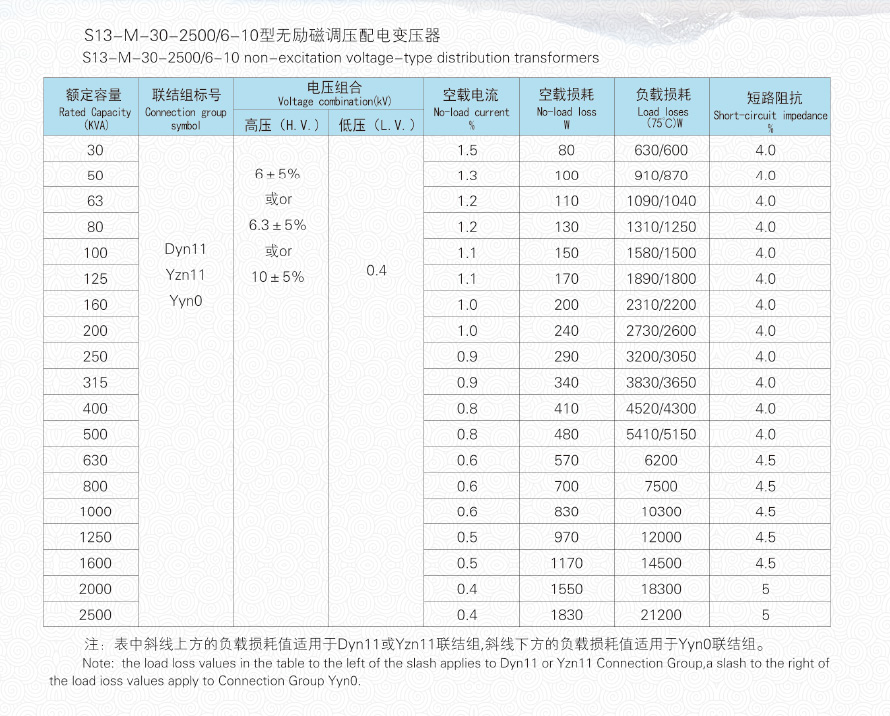Click the Connection group symbol header
890x716 pixels.
pos(185,105)
